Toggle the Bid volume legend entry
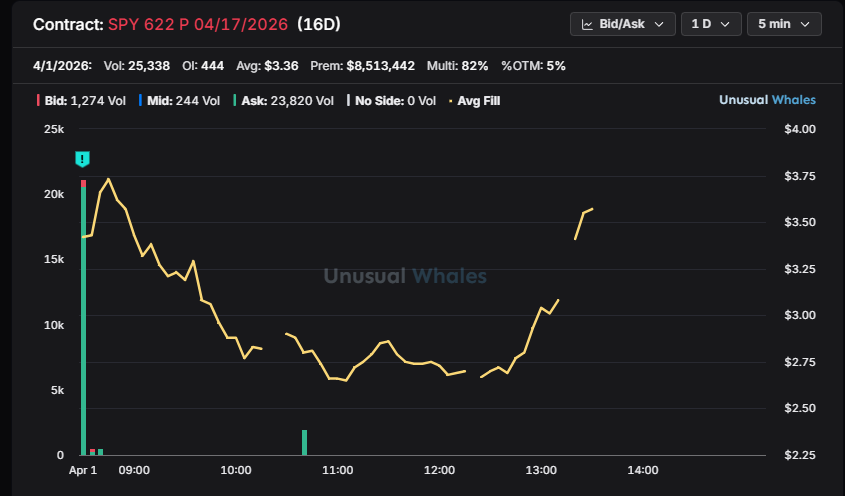845x496 pixels. click(81, 101)
